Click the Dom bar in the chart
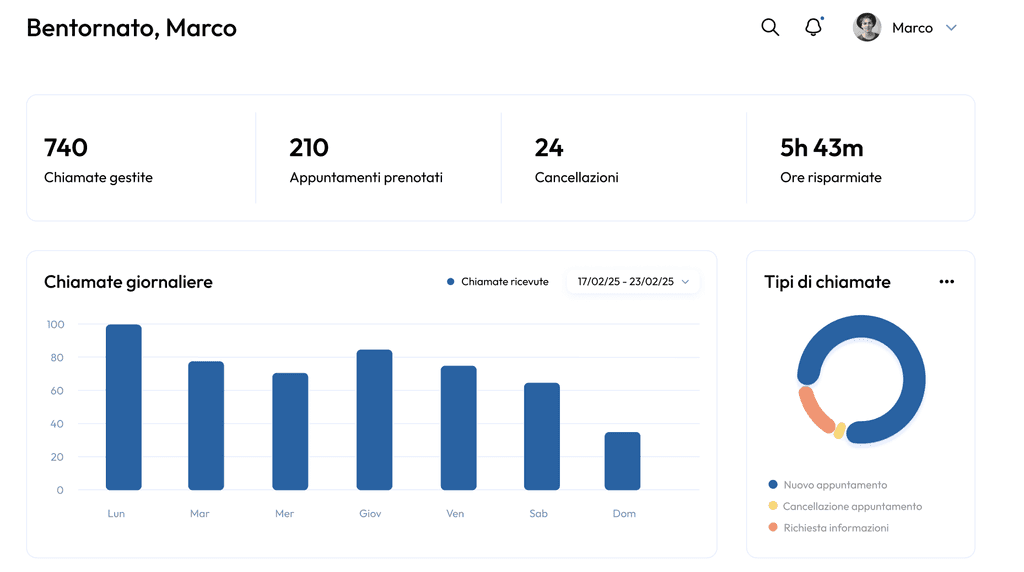This screenshot has width=1024, height=572. [622, 461]
